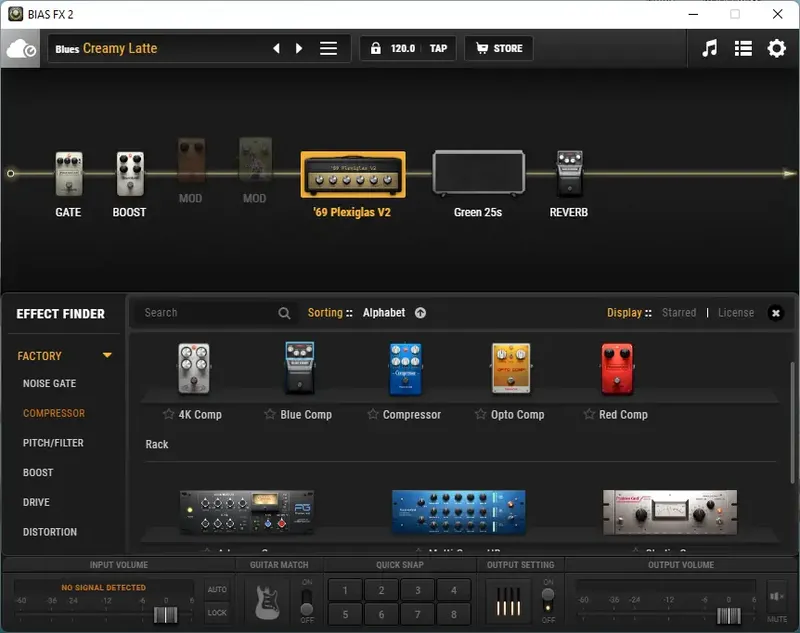Expand the FACTORY category dropdown
Screen dimensions: 800x633
click(106, 355)
